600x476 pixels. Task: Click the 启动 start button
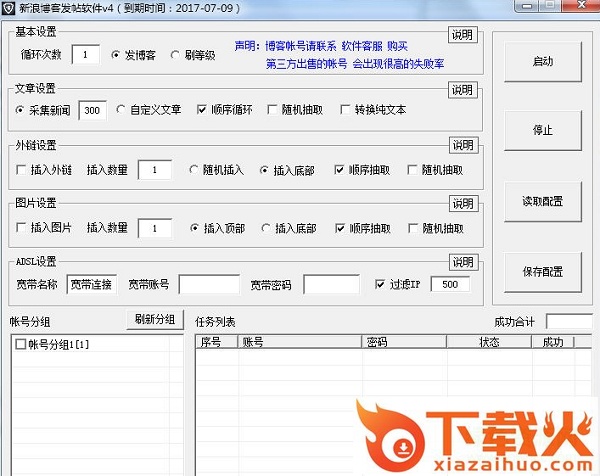pos(543,62)
